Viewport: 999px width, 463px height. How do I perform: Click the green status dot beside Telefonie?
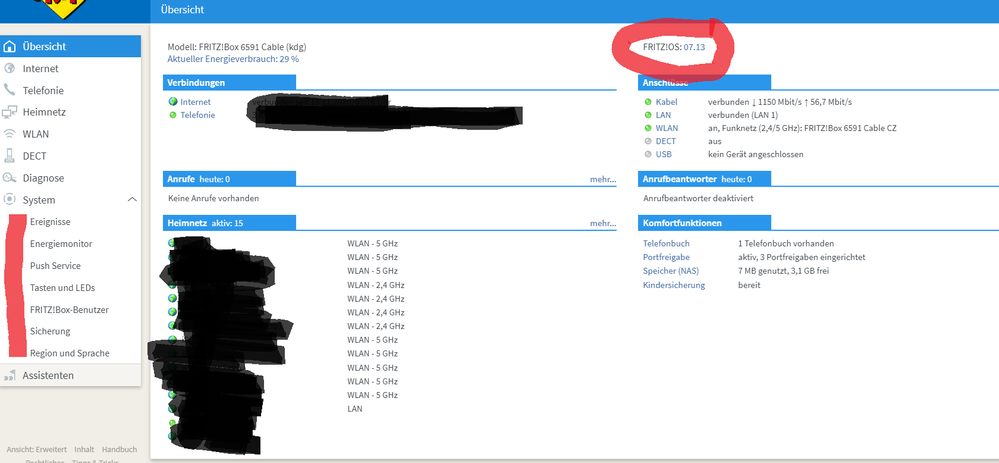click(173, 115)
